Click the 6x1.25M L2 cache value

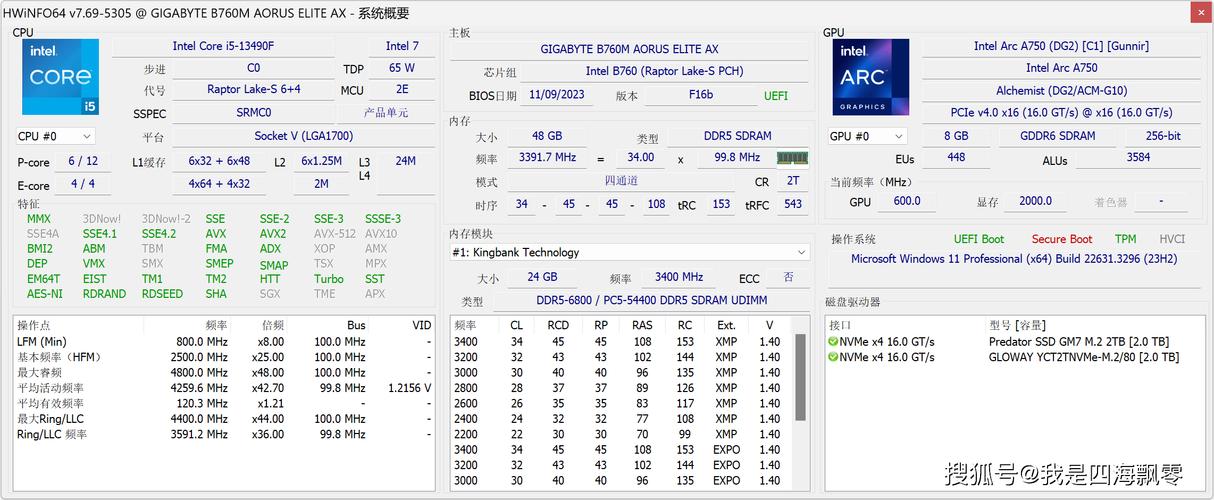tap(322, 161)
